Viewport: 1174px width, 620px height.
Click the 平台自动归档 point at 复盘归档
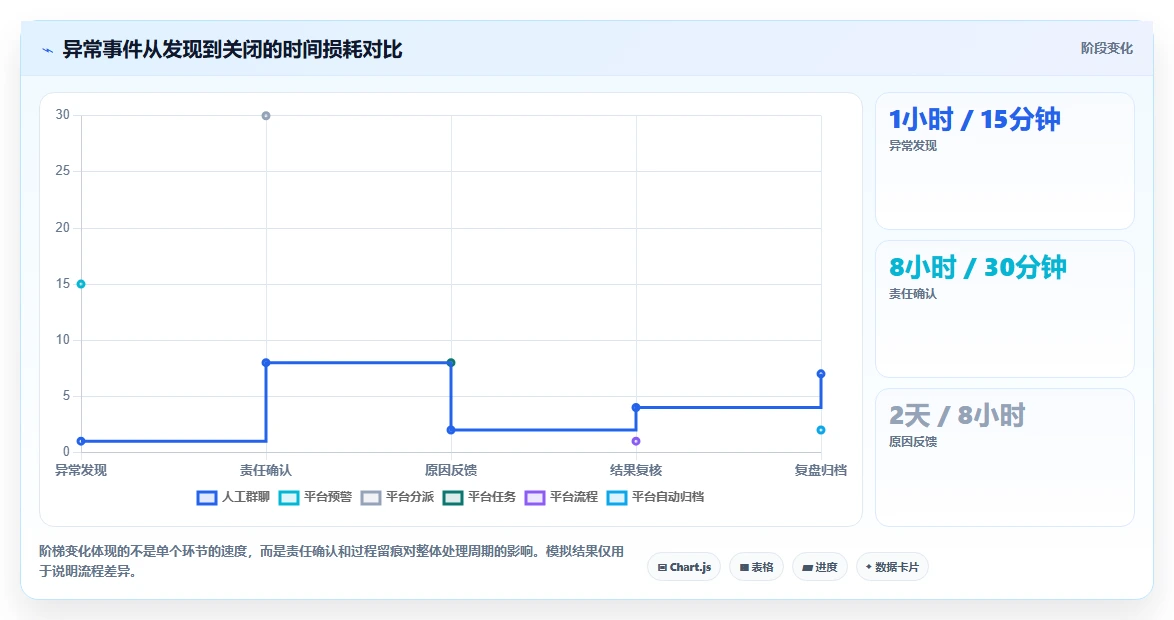pos(821,430)
